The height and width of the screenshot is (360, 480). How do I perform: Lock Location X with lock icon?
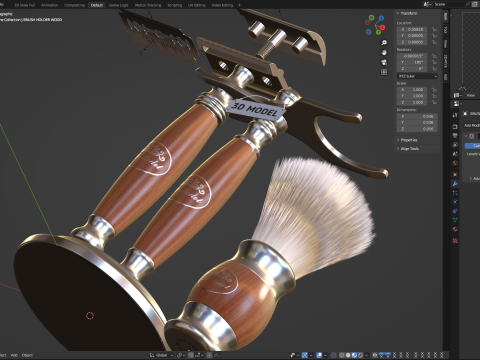[434, 29]
